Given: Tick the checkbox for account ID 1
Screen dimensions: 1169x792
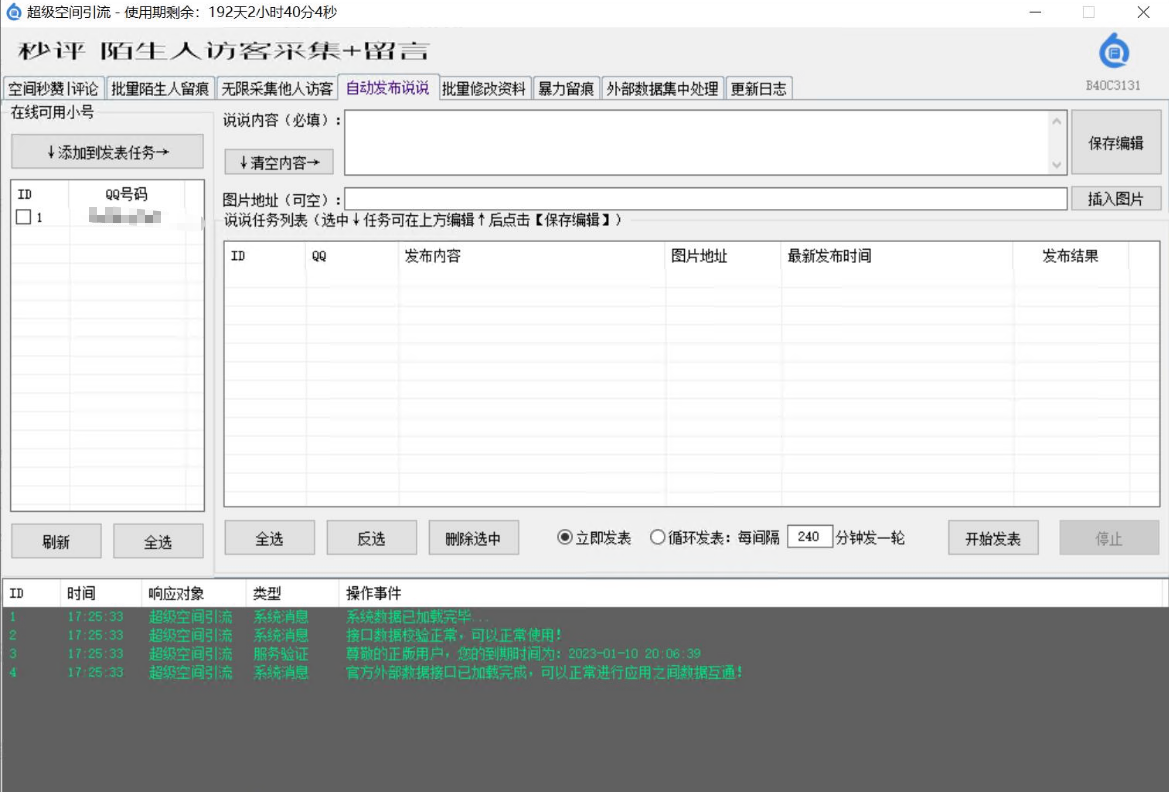Looking at the screenshot, I should click(23, 217).
